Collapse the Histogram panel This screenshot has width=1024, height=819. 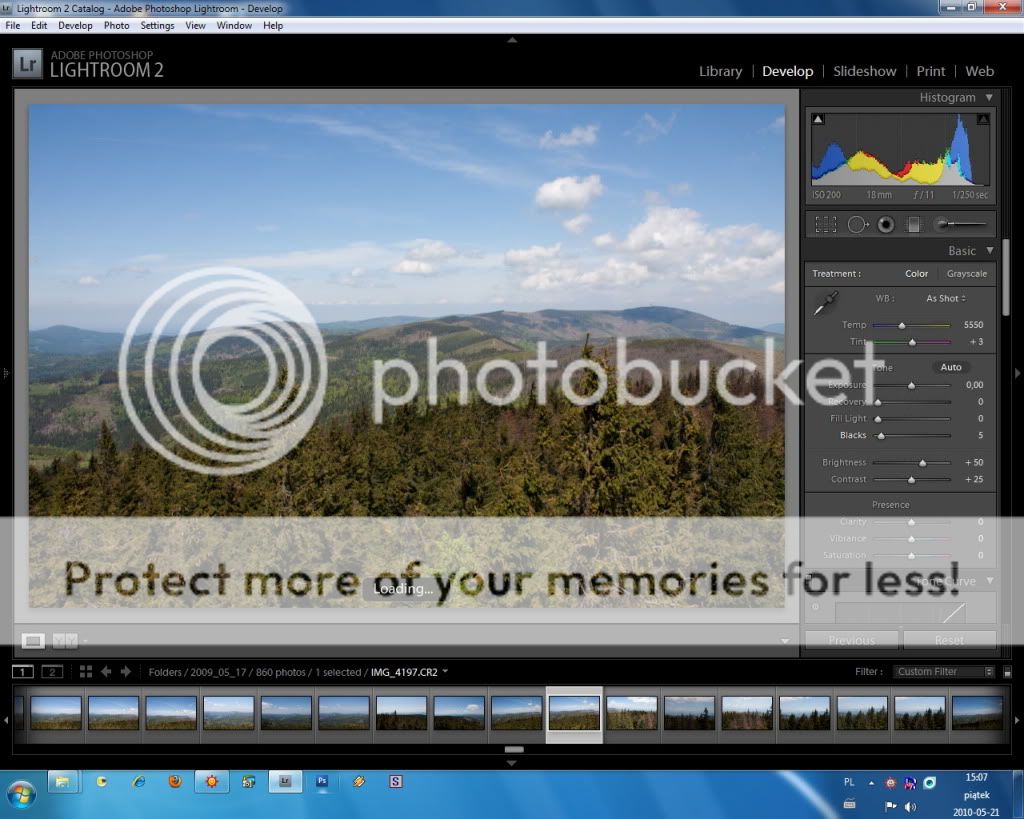(x=989, y=97)
